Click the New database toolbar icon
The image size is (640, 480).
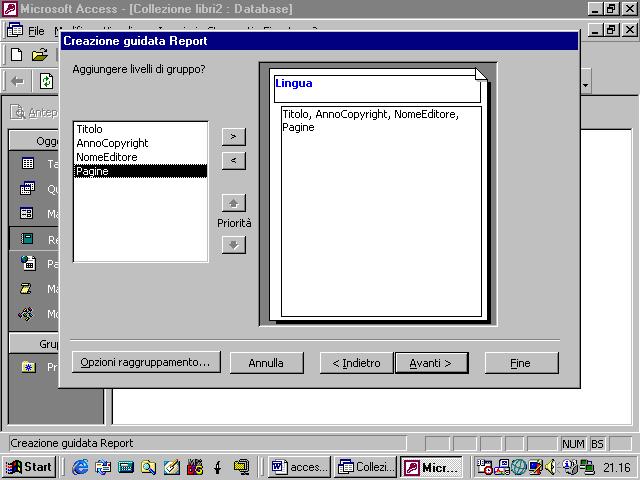tap(16, 54)
